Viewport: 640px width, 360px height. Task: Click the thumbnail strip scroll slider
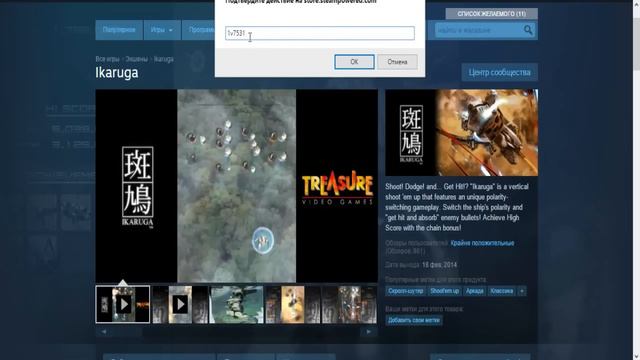pyautogui.click(x=127, y=332)
